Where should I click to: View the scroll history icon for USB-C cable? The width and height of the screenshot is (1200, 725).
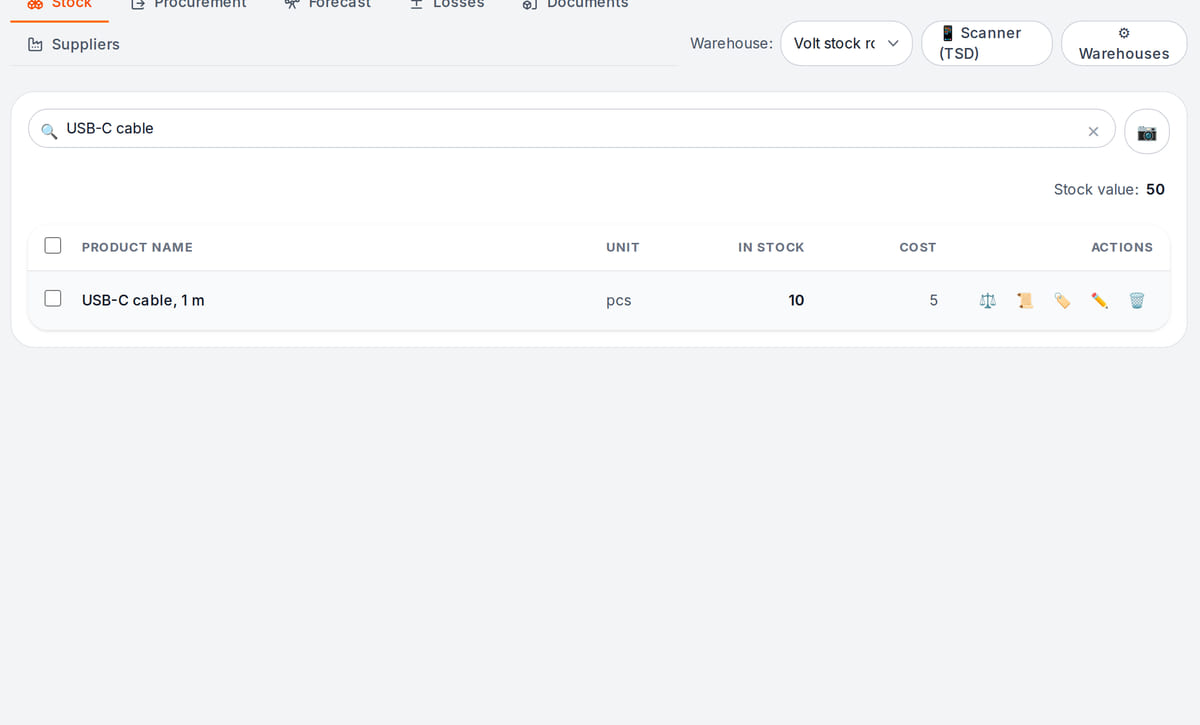[x=1025, y=300]
